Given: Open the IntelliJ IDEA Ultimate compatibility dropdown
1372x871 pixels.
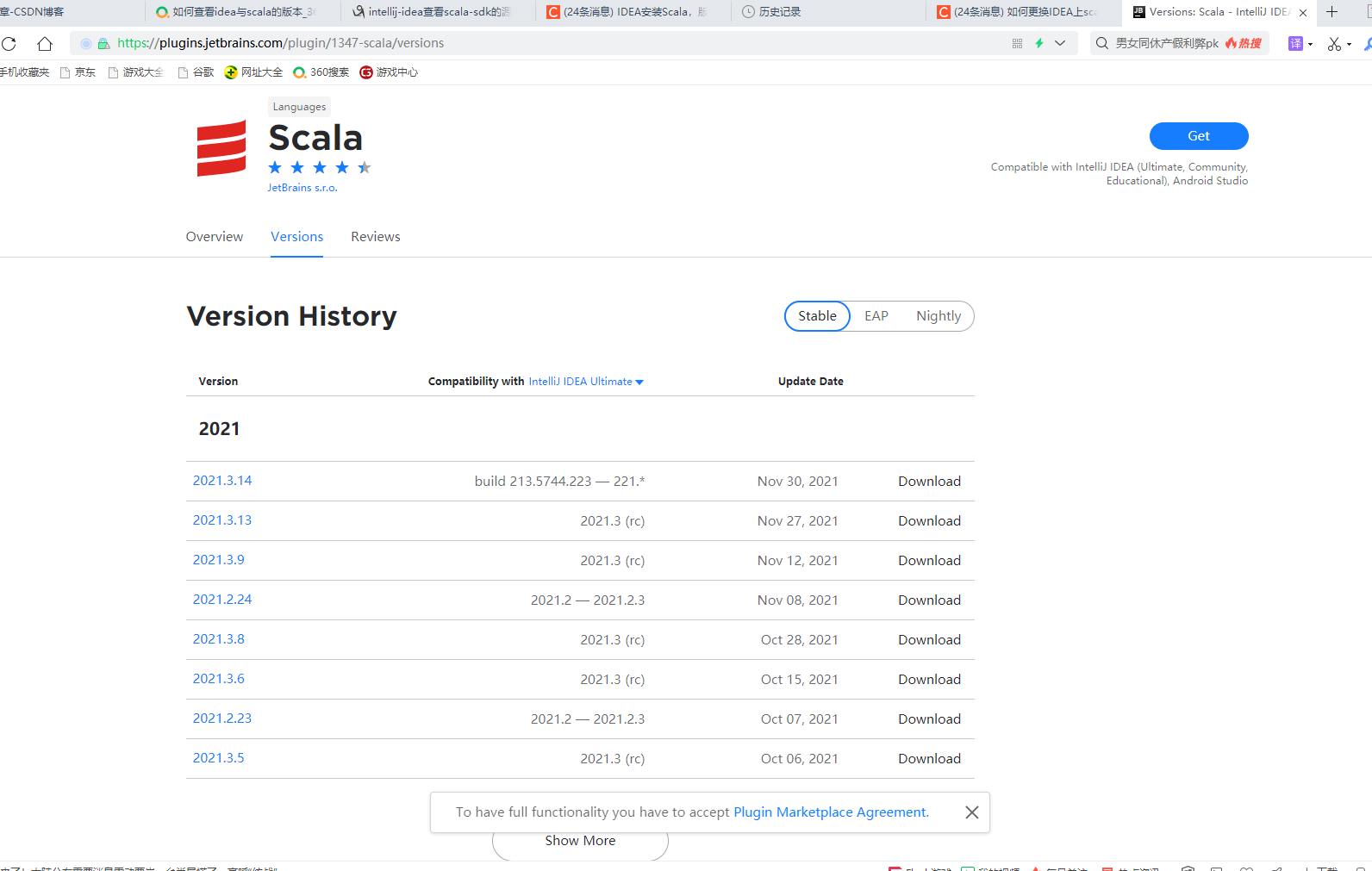Looking at the screenshot, I should (586, 382).
